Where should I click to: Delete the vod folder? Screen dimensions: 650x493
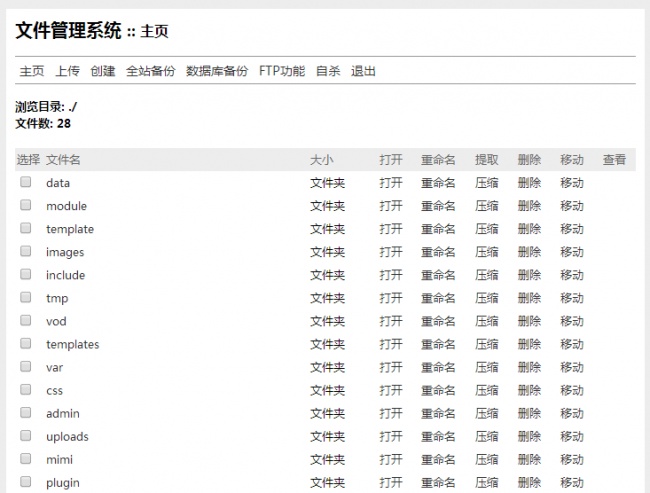click(529, 321)
